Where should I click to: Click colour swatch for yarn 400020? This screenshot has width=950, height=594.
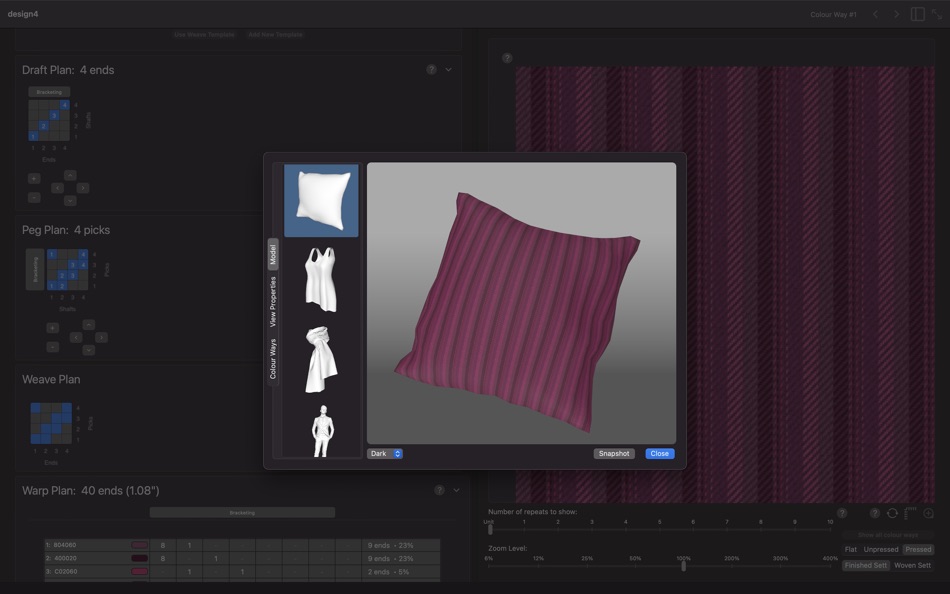pos(139,558)
